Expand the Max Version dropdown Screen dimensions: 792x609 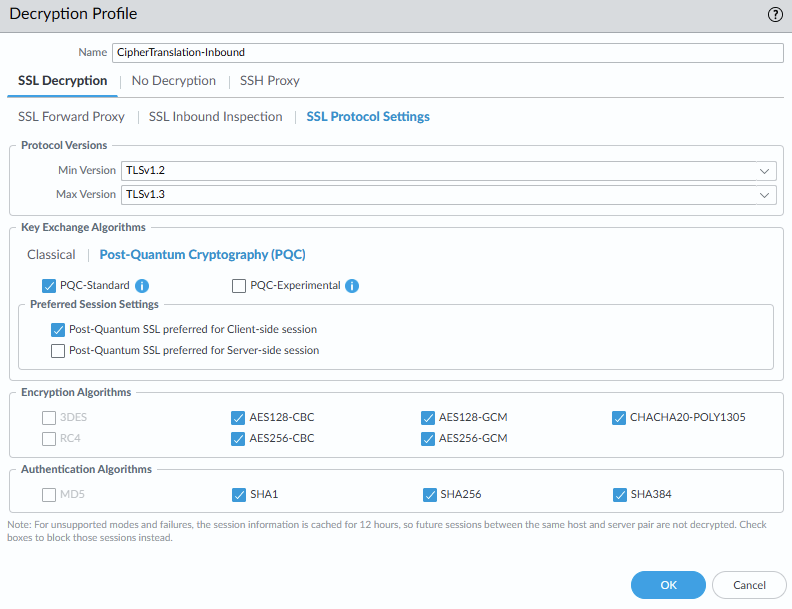coord(448,194)
